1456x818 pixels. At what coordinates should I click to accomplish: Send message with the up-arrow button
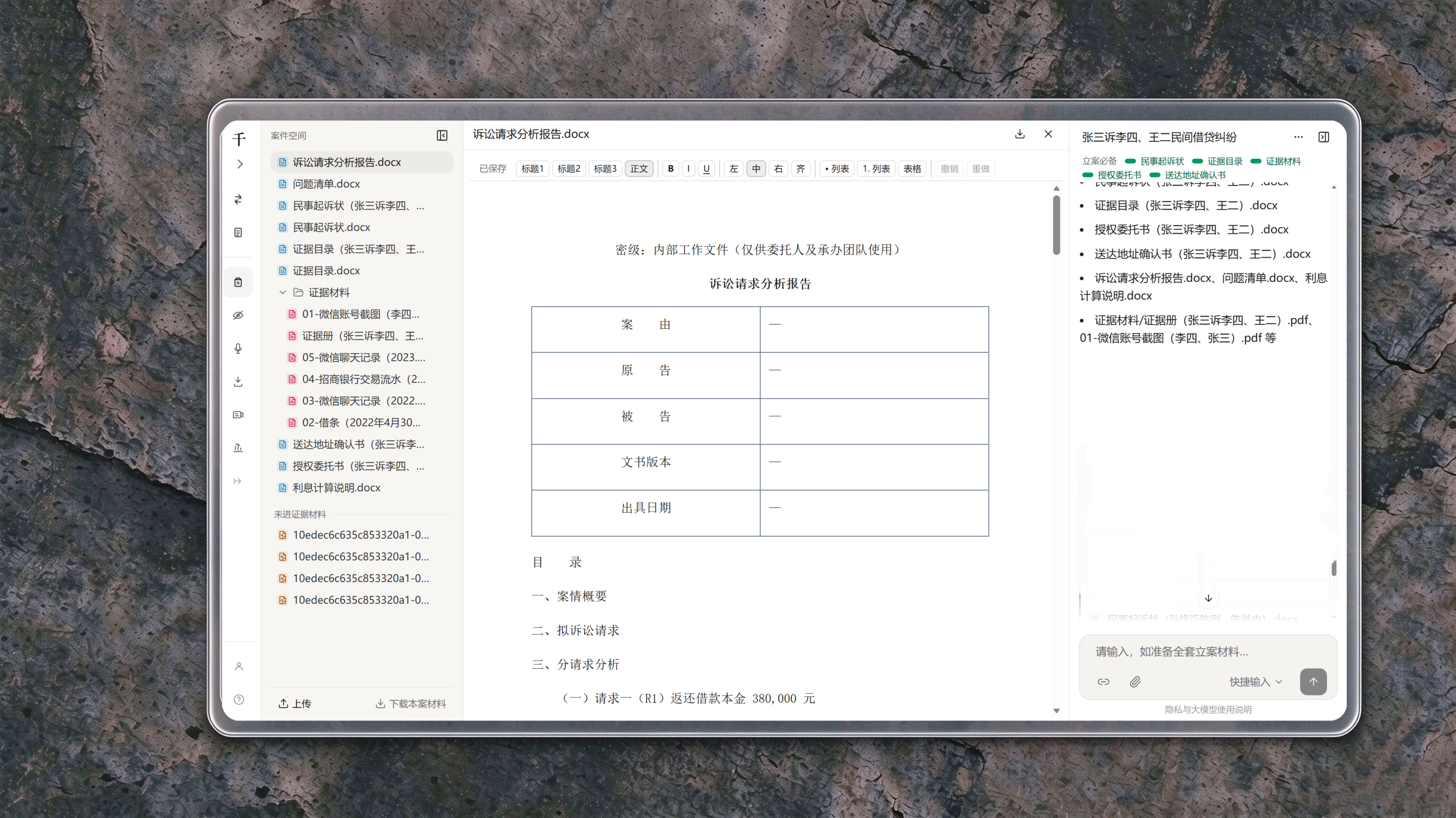1313,681
